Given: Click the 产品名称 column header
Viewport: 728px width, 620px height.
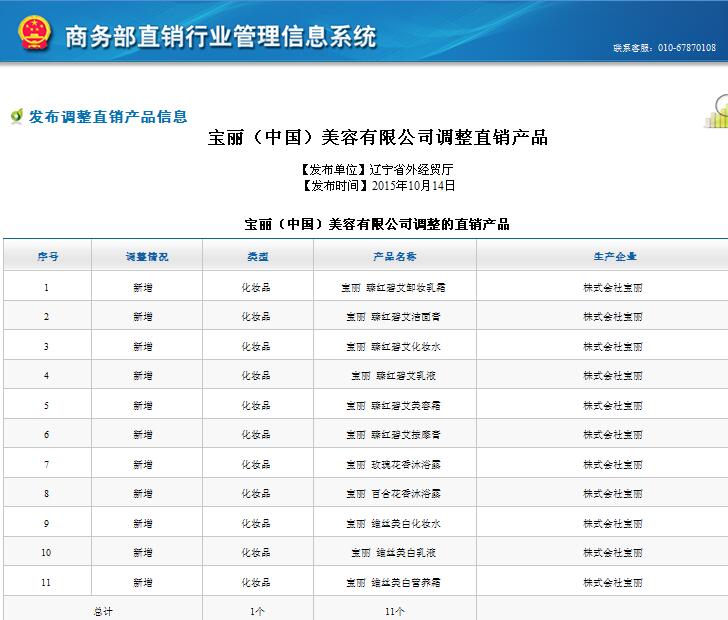Looking at the screenshot, I should (x=394, y=257).
